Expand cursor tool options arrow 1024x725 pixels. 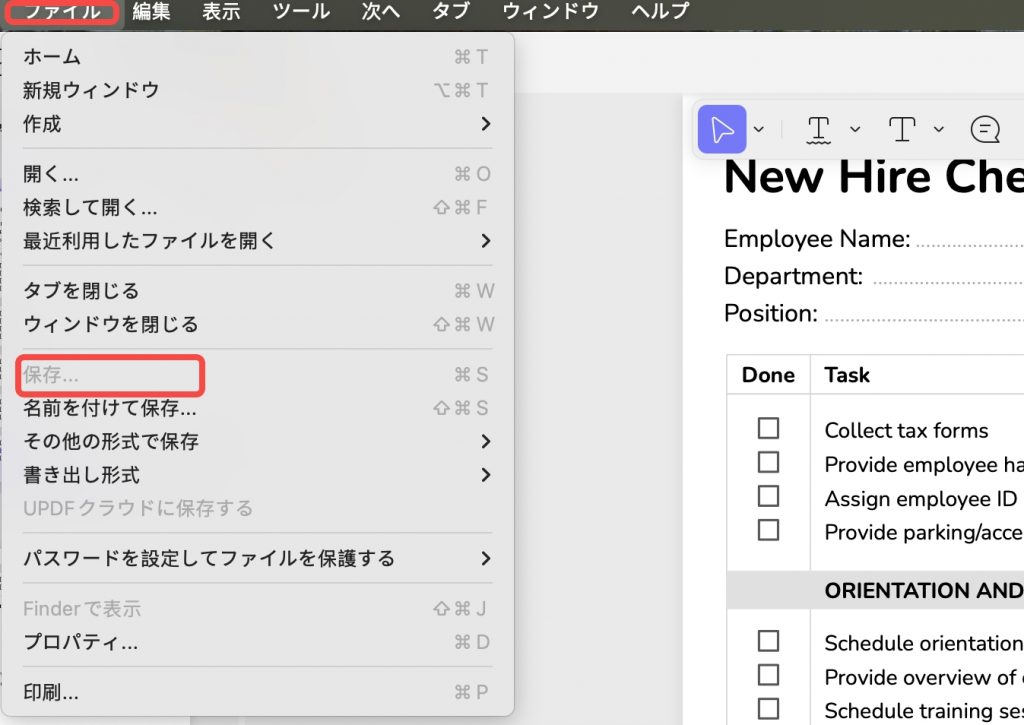pyautogui.click(x=758, y=129)
